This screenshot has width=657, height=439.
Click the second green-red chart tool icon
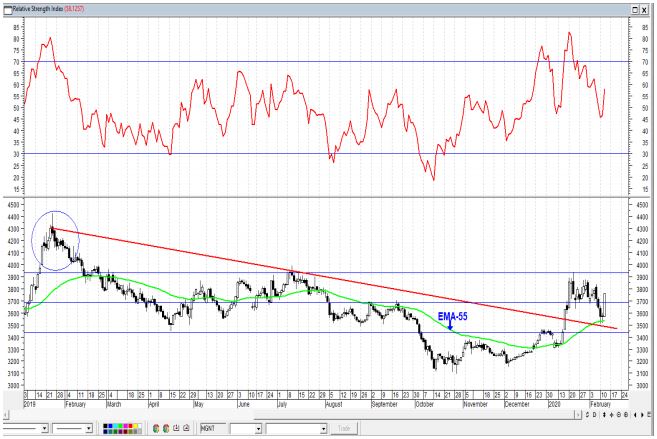tap(166, 428)
